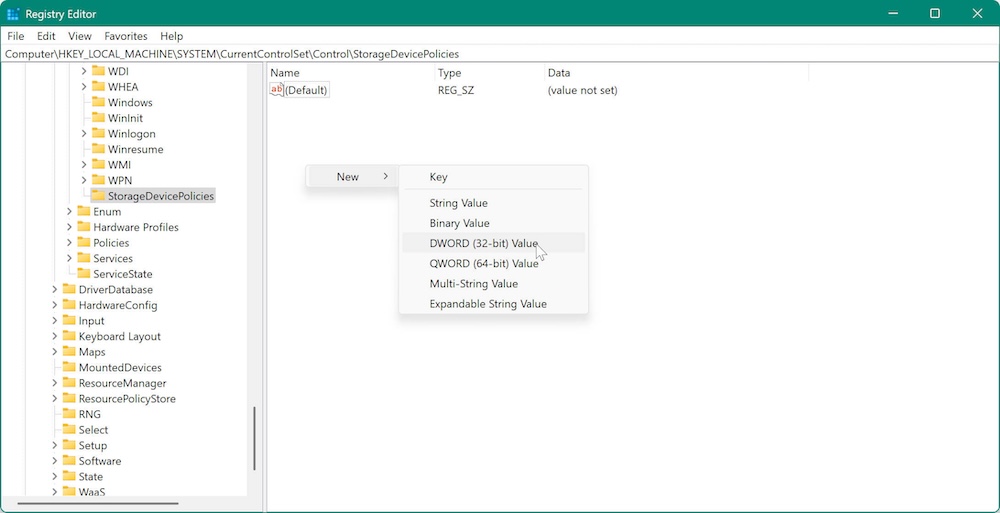Screen dimensions: 1000x513
Task: Select the Policies key in tree
Action: [x=111, y=243]
